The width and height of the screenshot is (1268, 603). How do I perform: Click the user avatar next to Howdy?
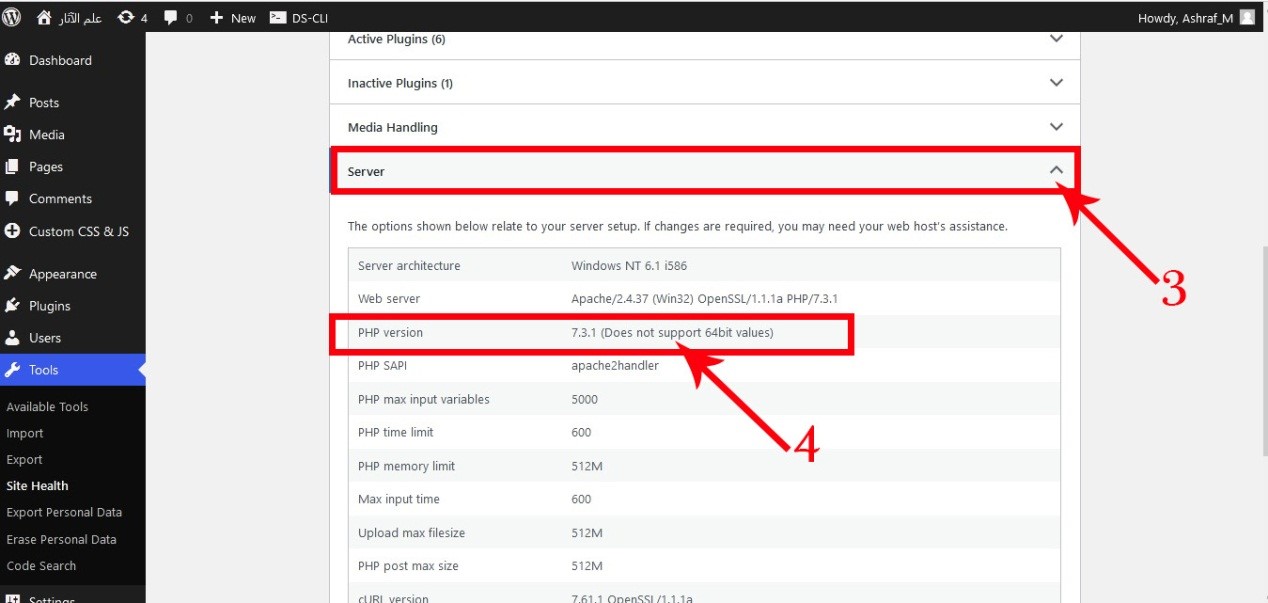[x=1247, y=17]
